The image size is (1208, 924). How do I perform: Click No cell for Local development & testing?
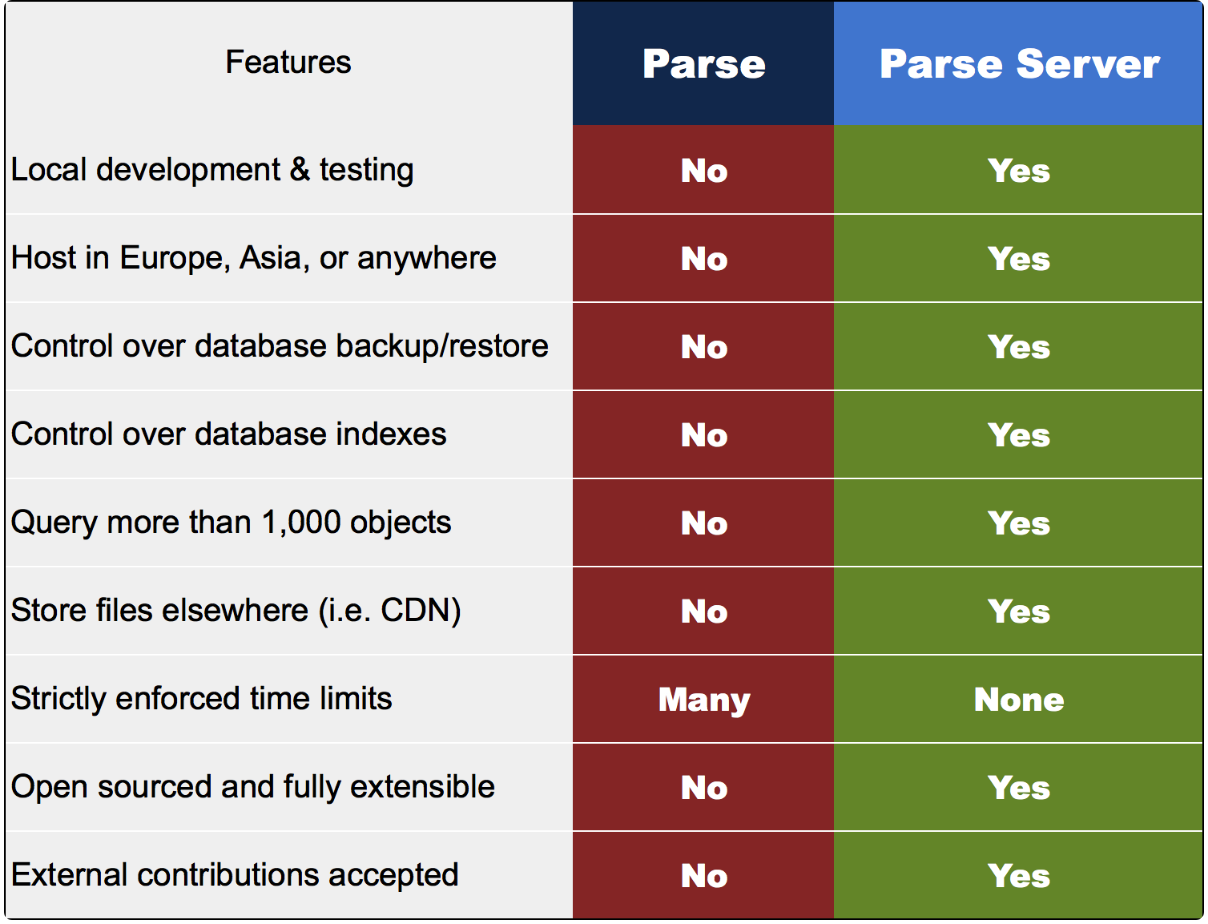703,171
